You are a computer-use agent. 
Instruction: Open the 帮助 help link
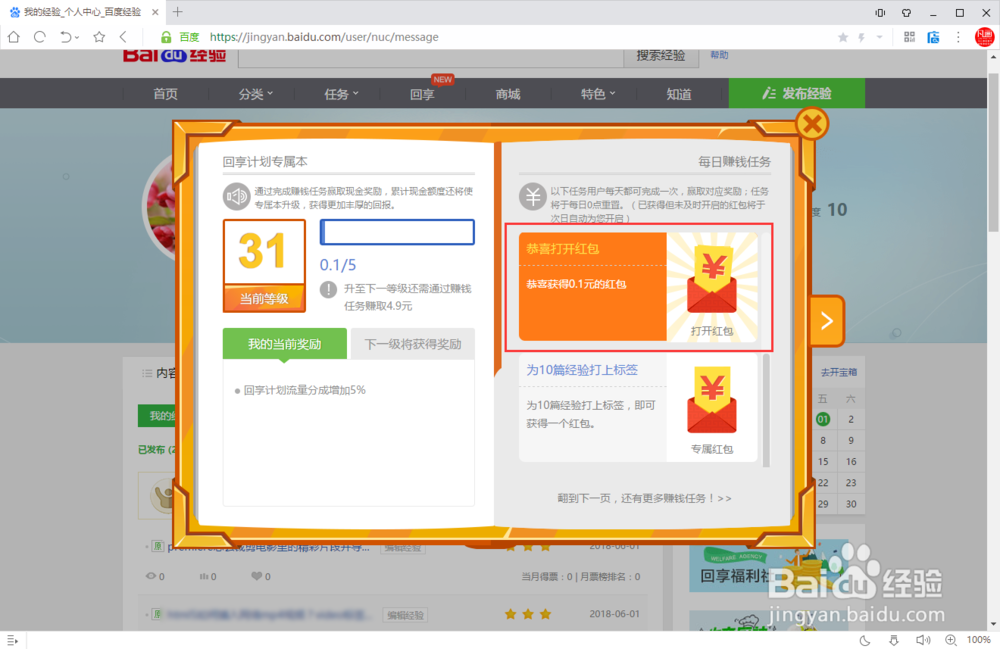pos(719,55)
